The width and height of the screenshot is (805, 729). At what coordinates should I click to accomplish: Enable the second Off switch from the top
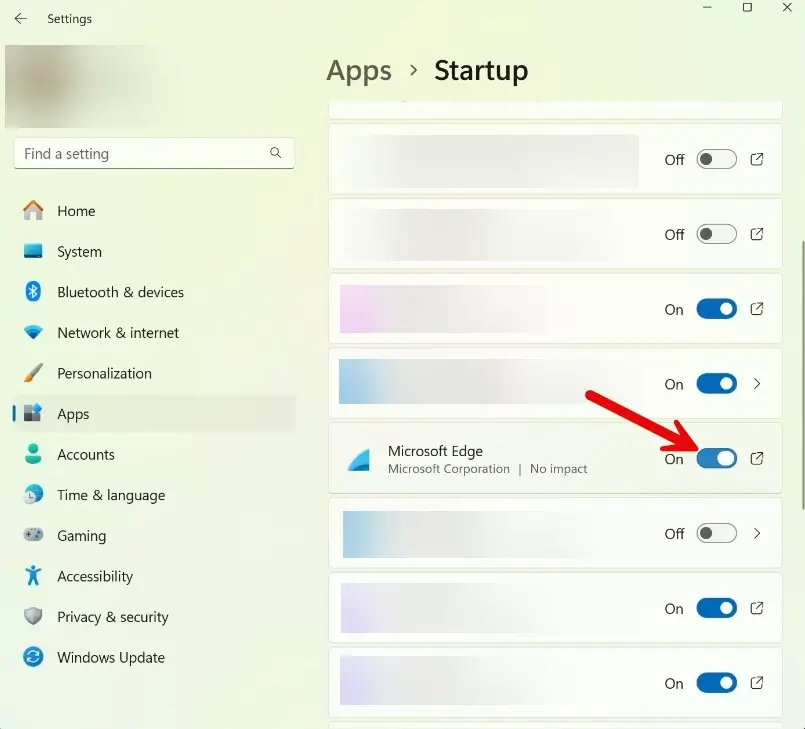[716, 234]
